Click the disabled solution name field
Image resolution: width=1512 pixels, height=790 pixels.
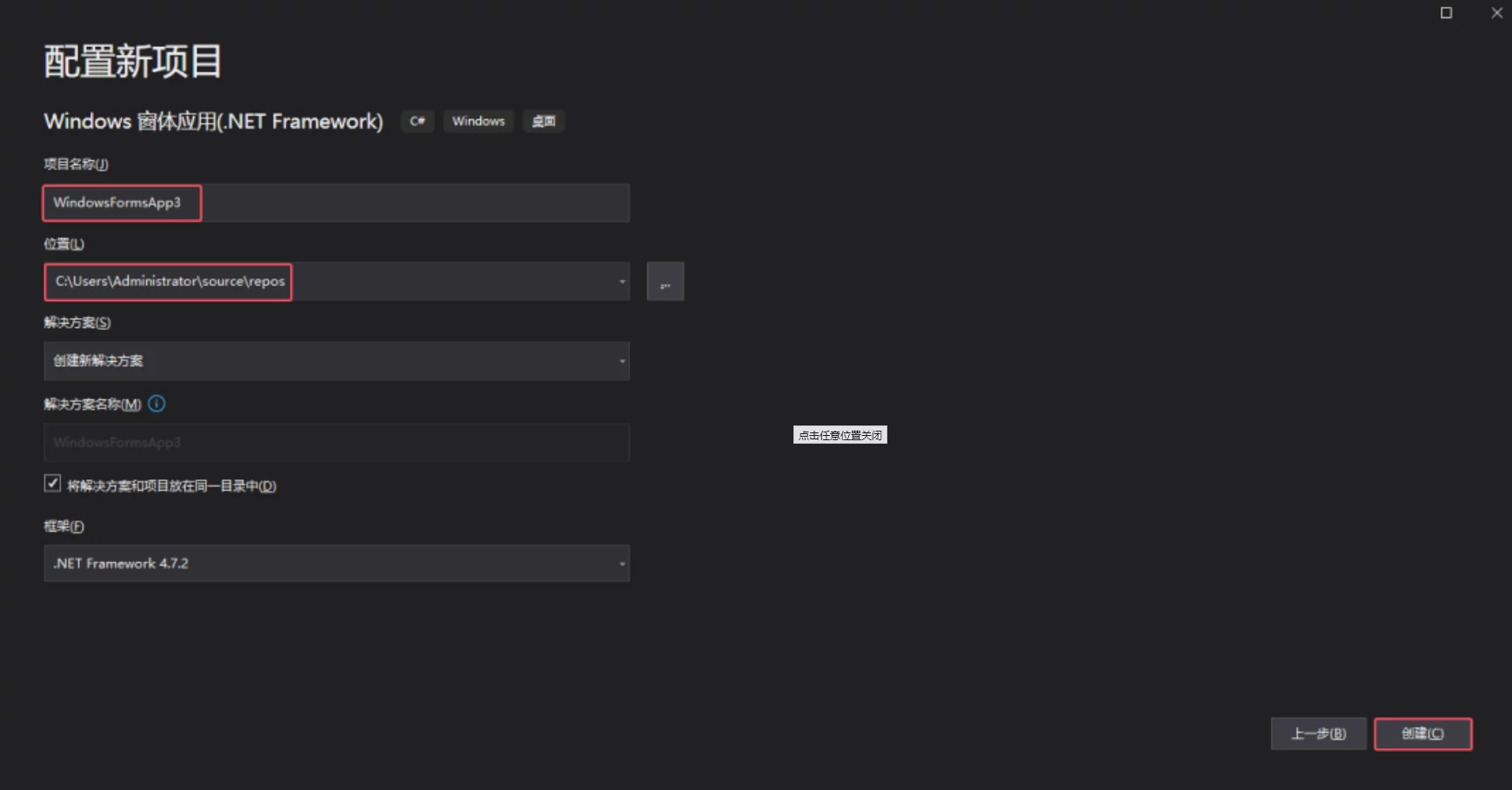337,443
